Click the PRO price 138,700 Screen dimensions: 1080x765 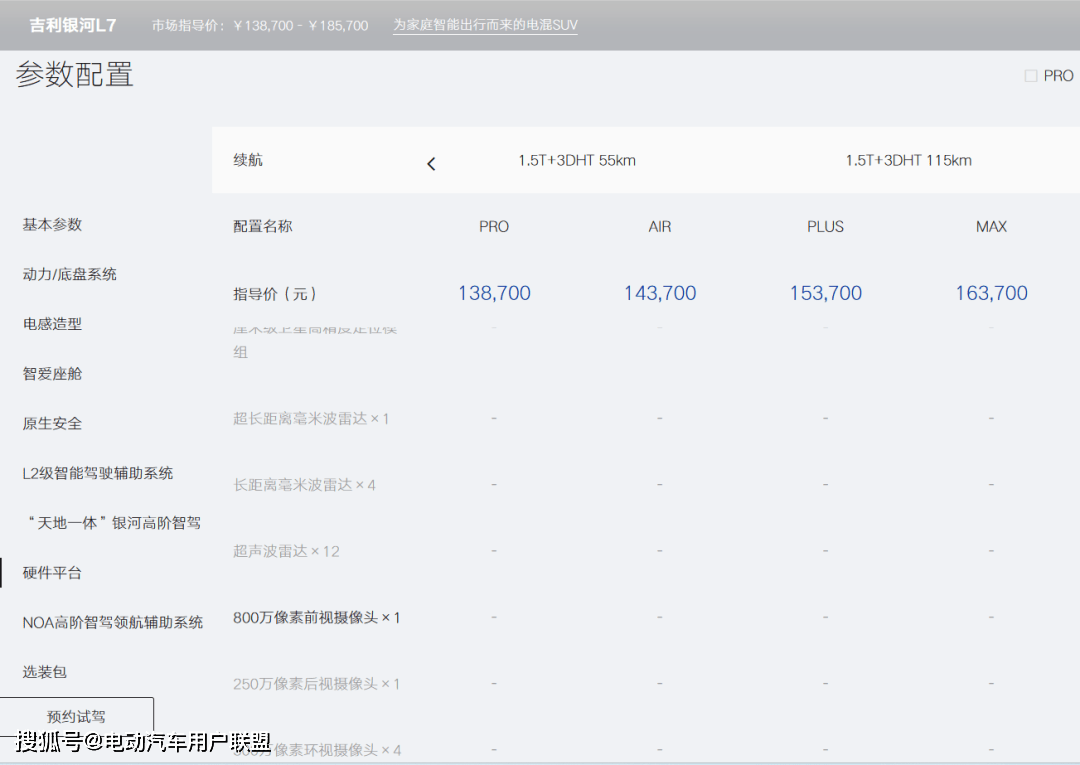(x=494, y=292)
